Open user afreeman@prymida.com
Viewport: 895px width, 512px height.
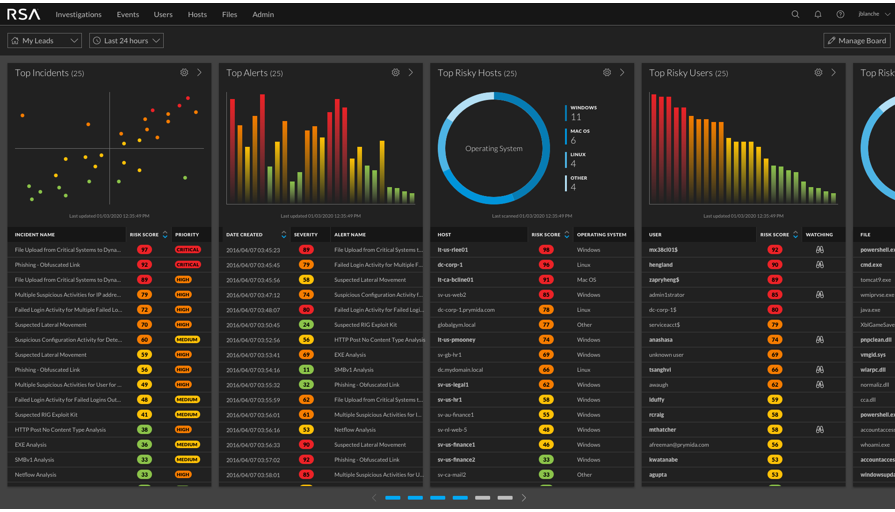pyautogui.click(x=679, y=445)
